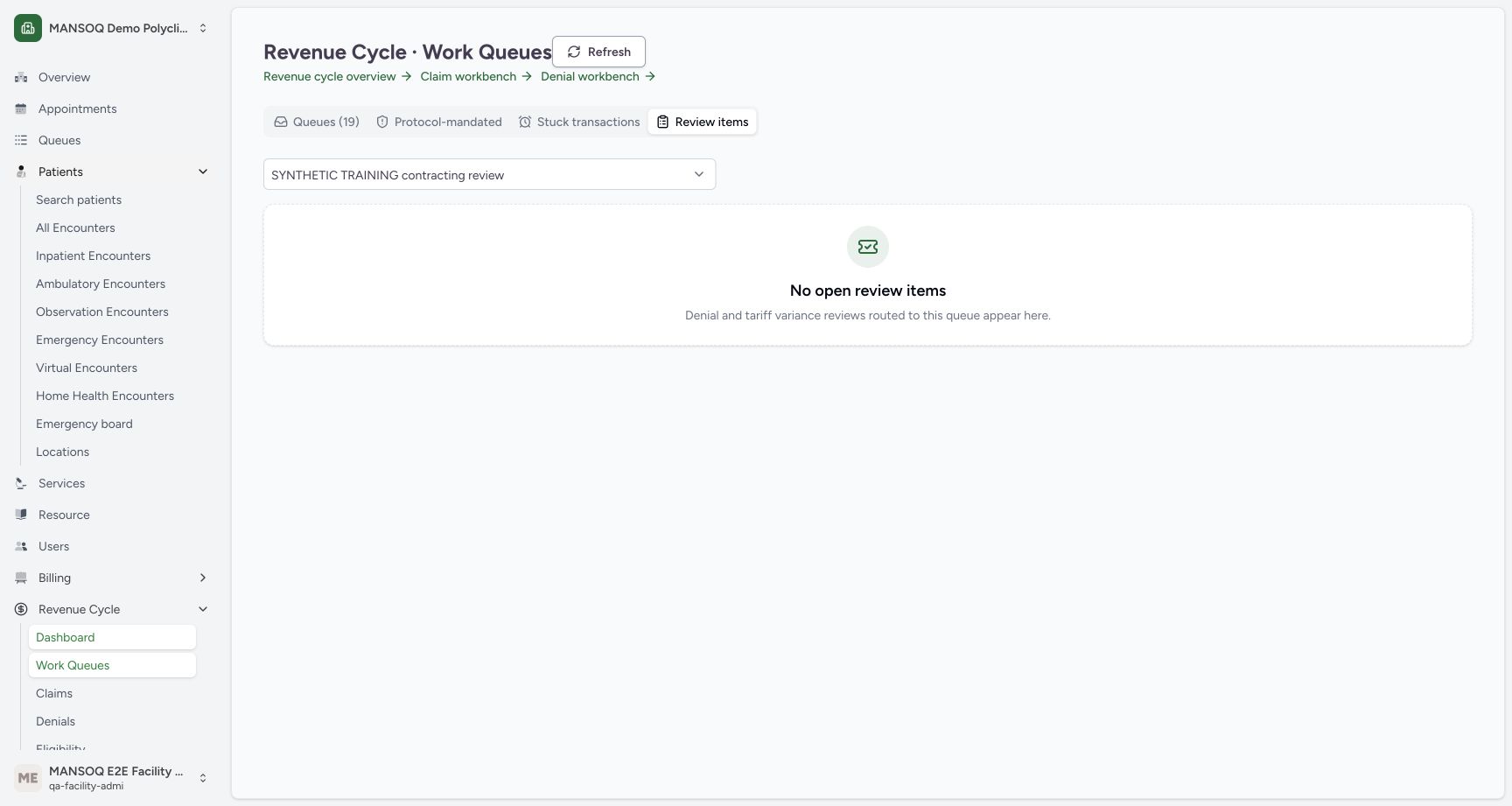Click the Services icon in sidebar

[x=21, y=483]
